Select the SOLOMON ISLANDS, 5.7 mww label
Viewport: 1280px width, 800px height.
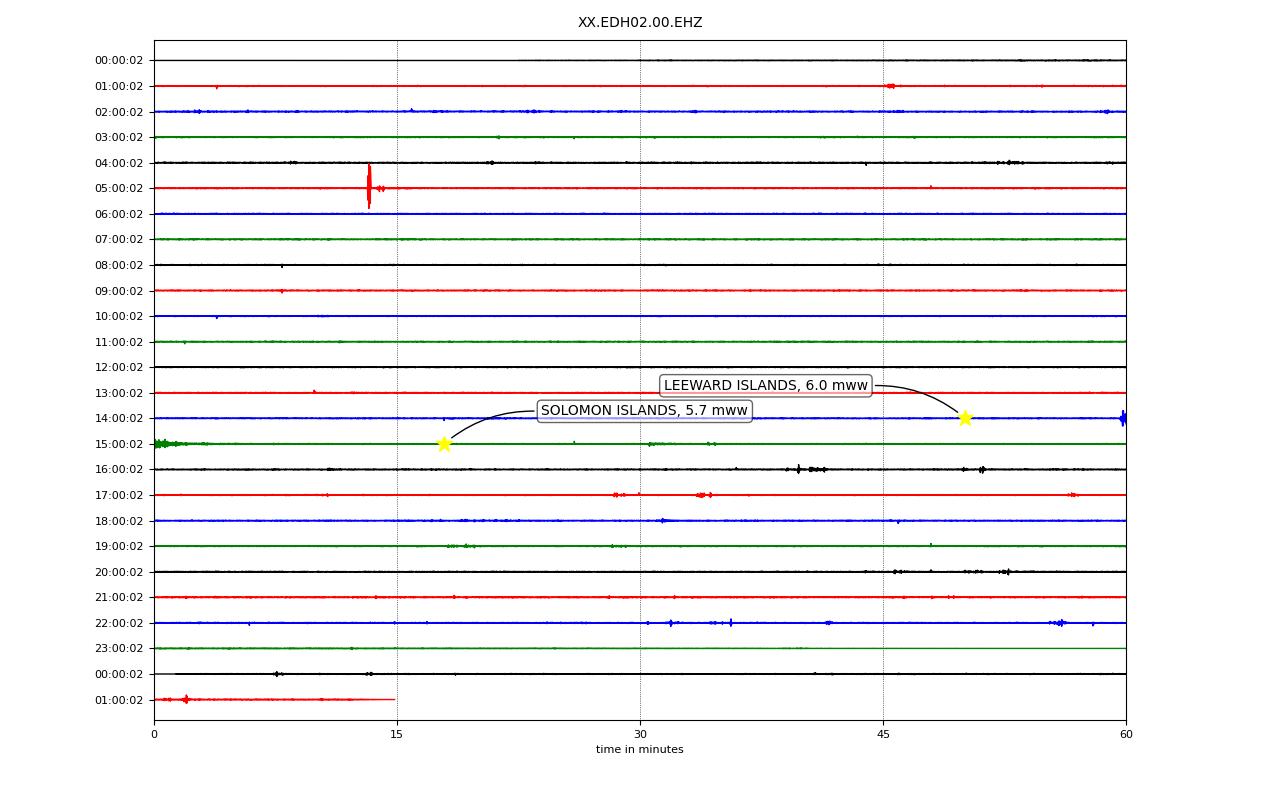pos(644,411)
